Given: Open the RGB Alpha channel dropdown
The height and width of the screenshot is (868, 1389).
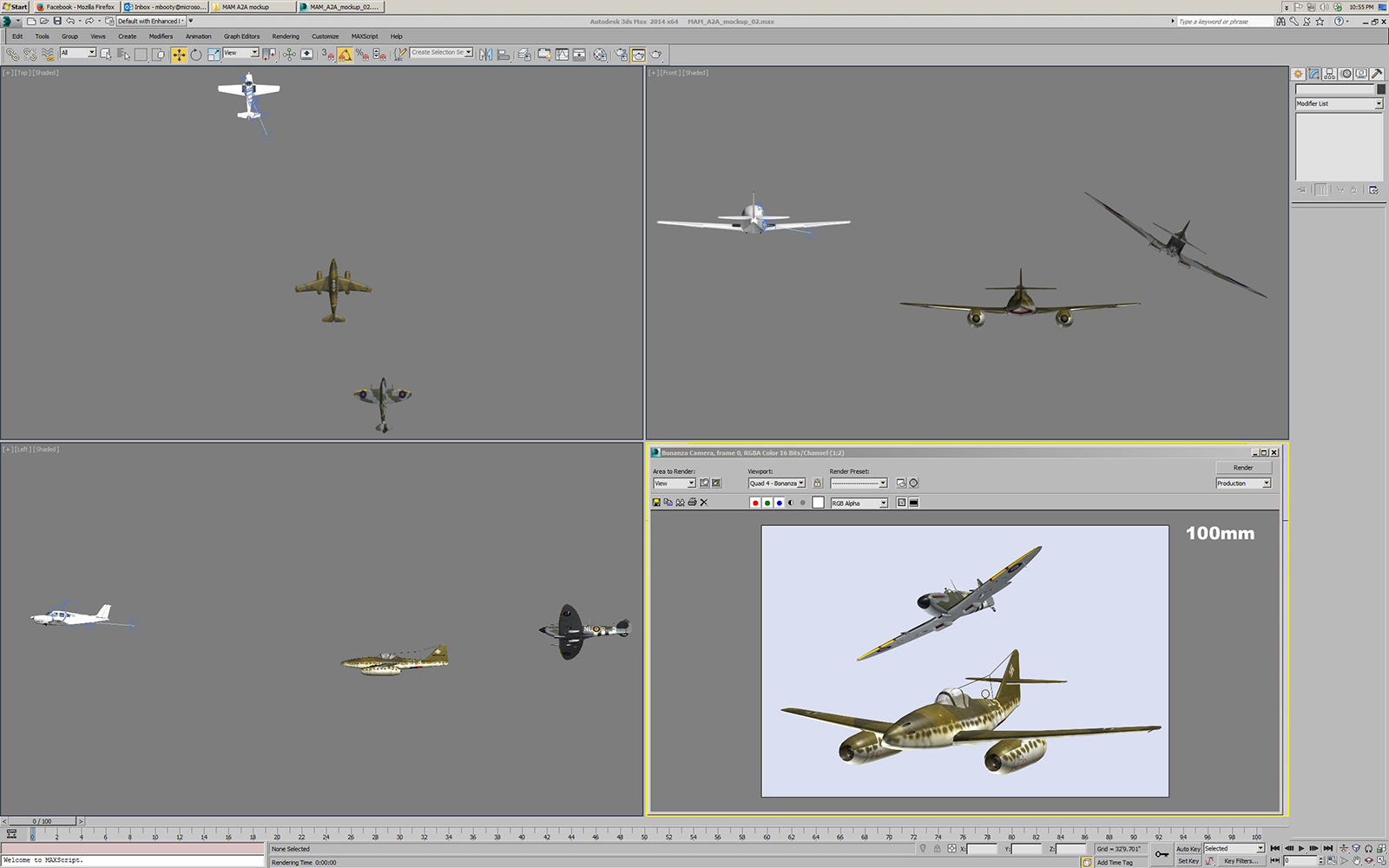Looking at the screenshot, I should (859, 503).
